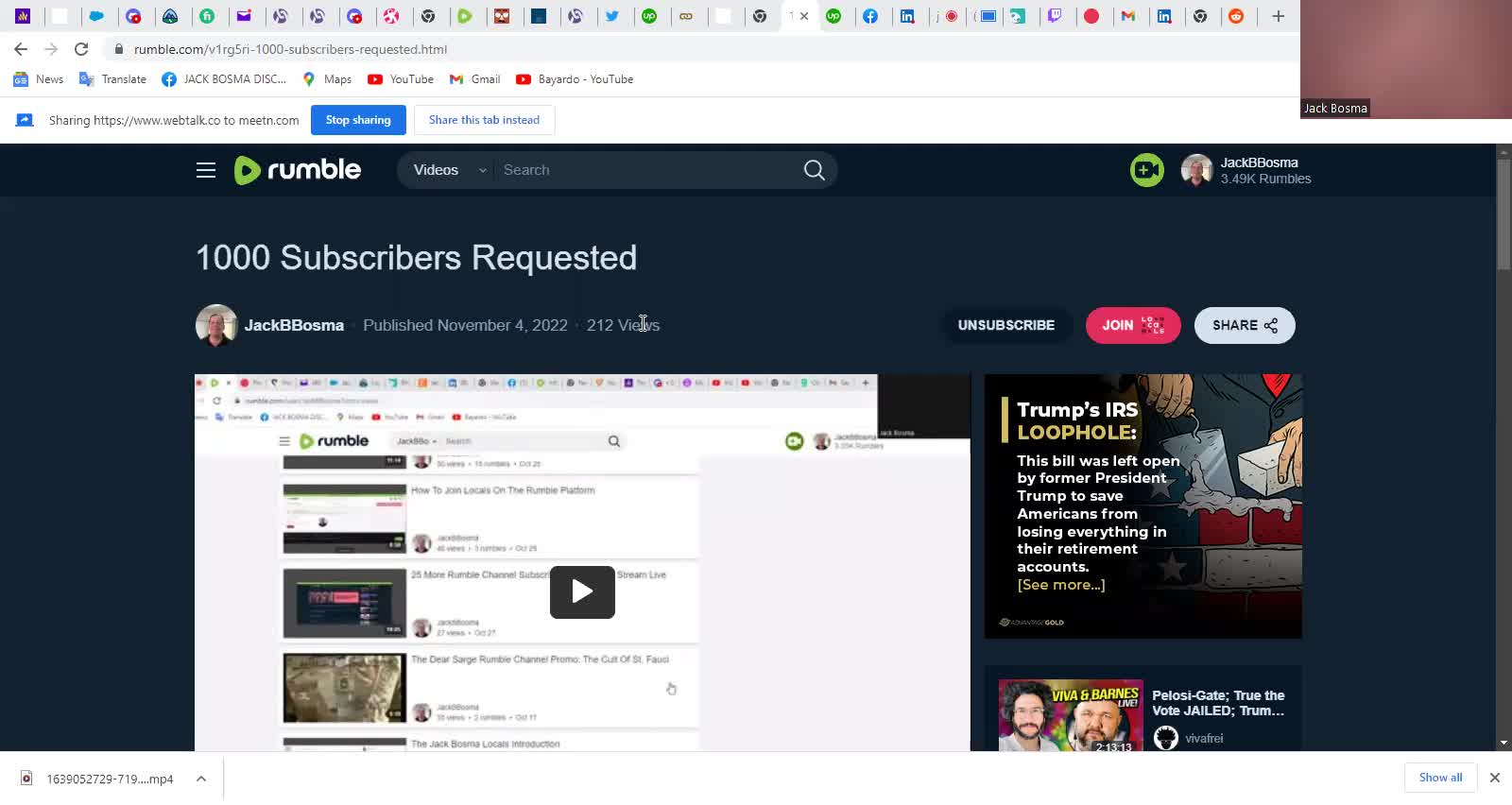
Task: Switch to the Twitch tab
Action: (1055, 16)
